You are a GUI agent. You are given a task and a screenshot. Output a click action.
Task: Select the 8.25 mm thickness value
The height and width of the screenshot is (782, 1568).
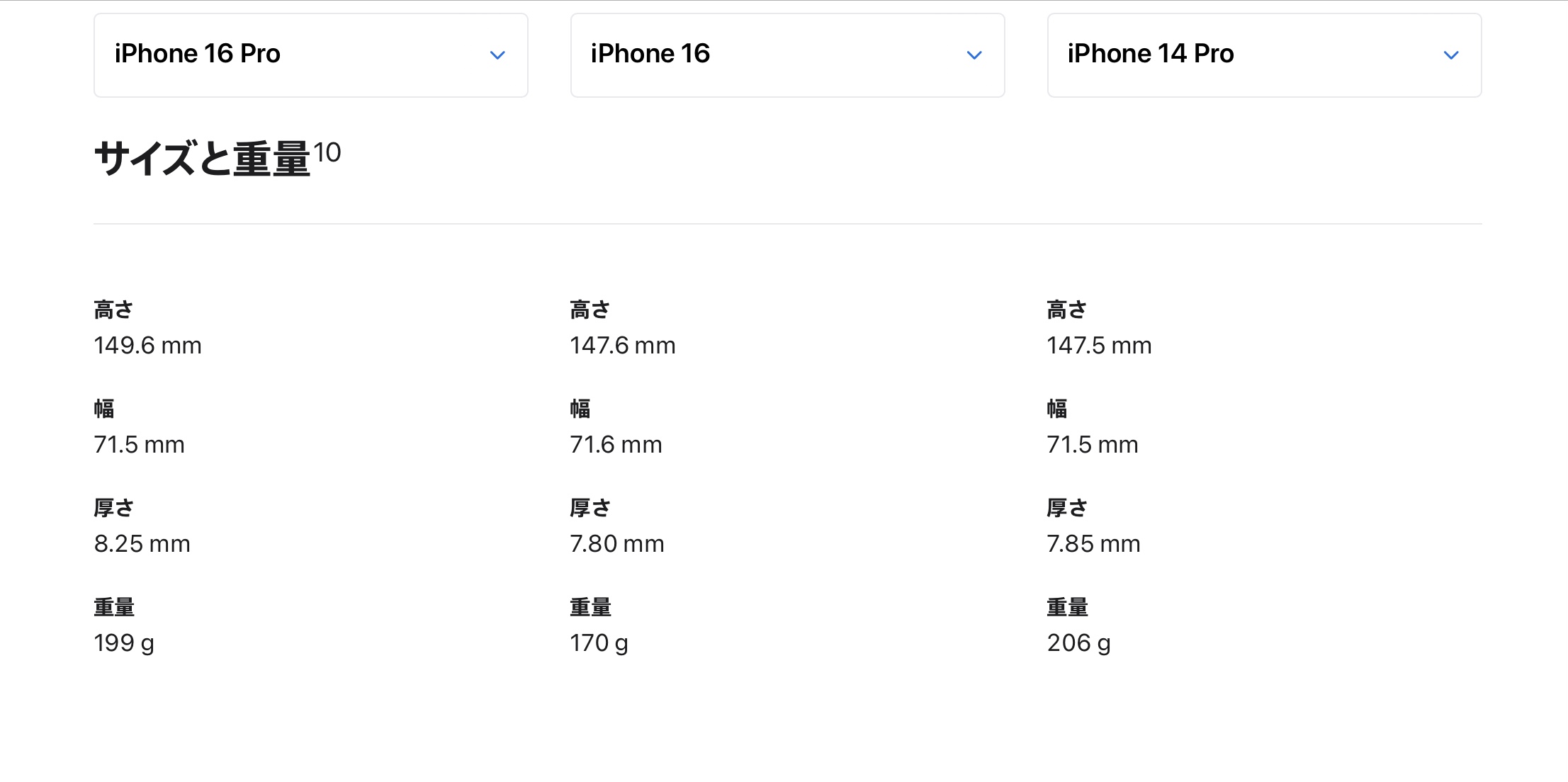pyautogui.click(x=142, y=544)
